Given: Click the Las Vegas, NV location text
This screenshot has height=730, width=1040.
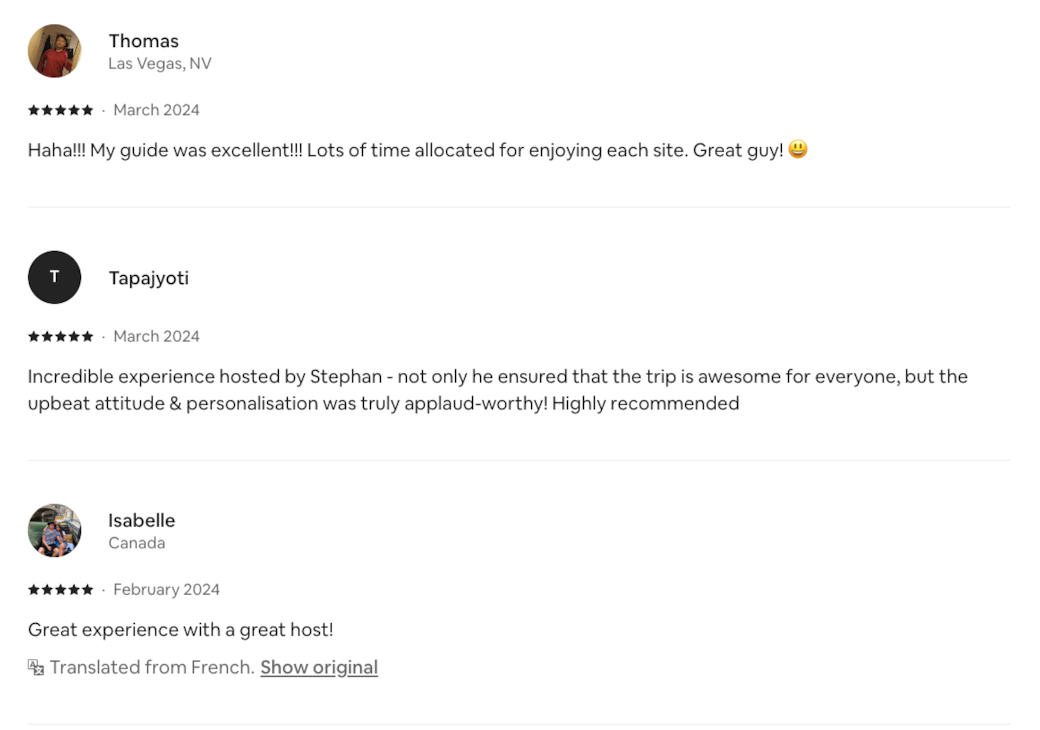Looking at the screenshot, I should click(x=159, y=64).
